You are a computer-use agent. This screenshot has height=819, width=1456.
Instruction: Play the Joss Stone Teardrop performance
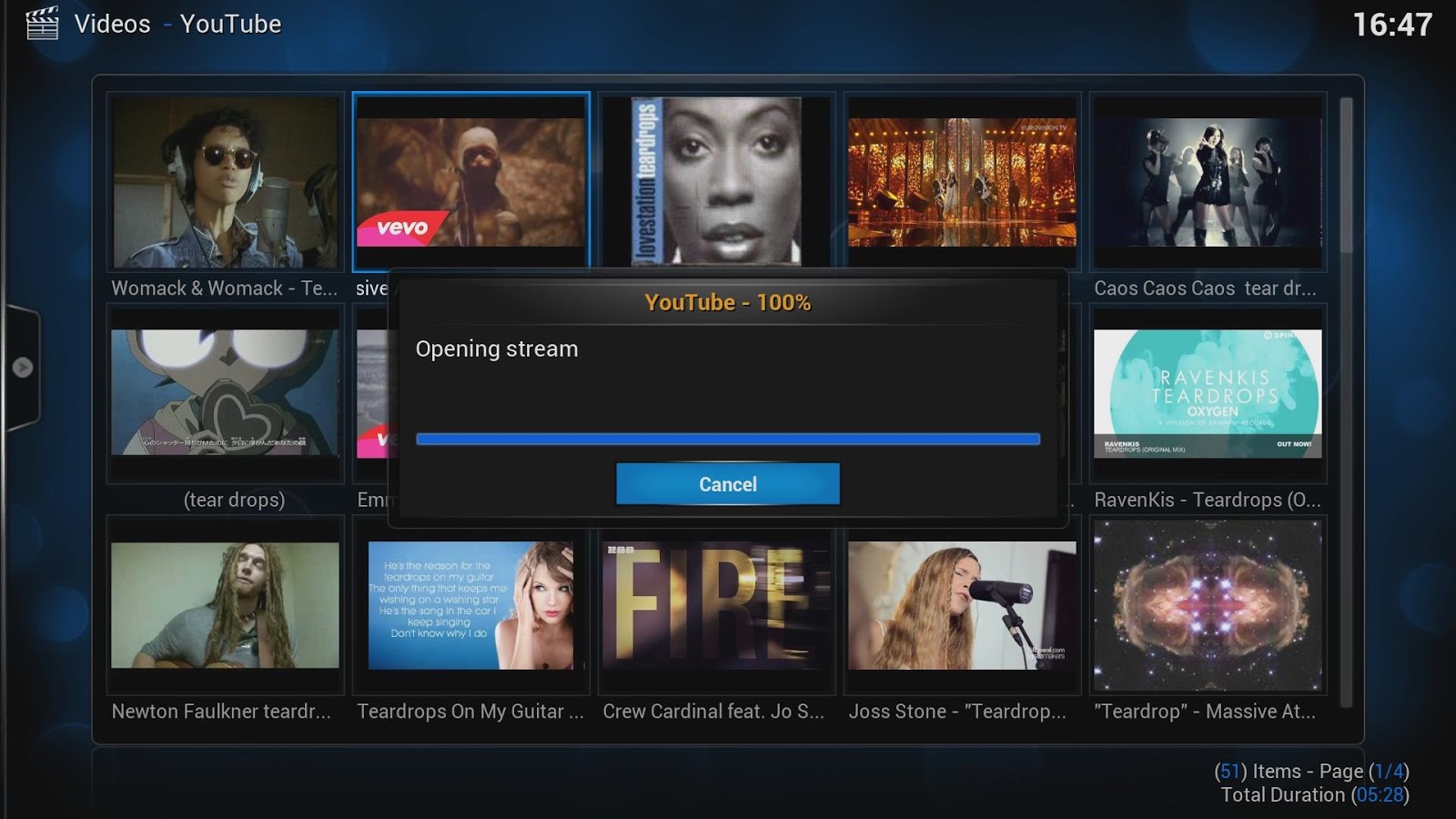(962, 605)
